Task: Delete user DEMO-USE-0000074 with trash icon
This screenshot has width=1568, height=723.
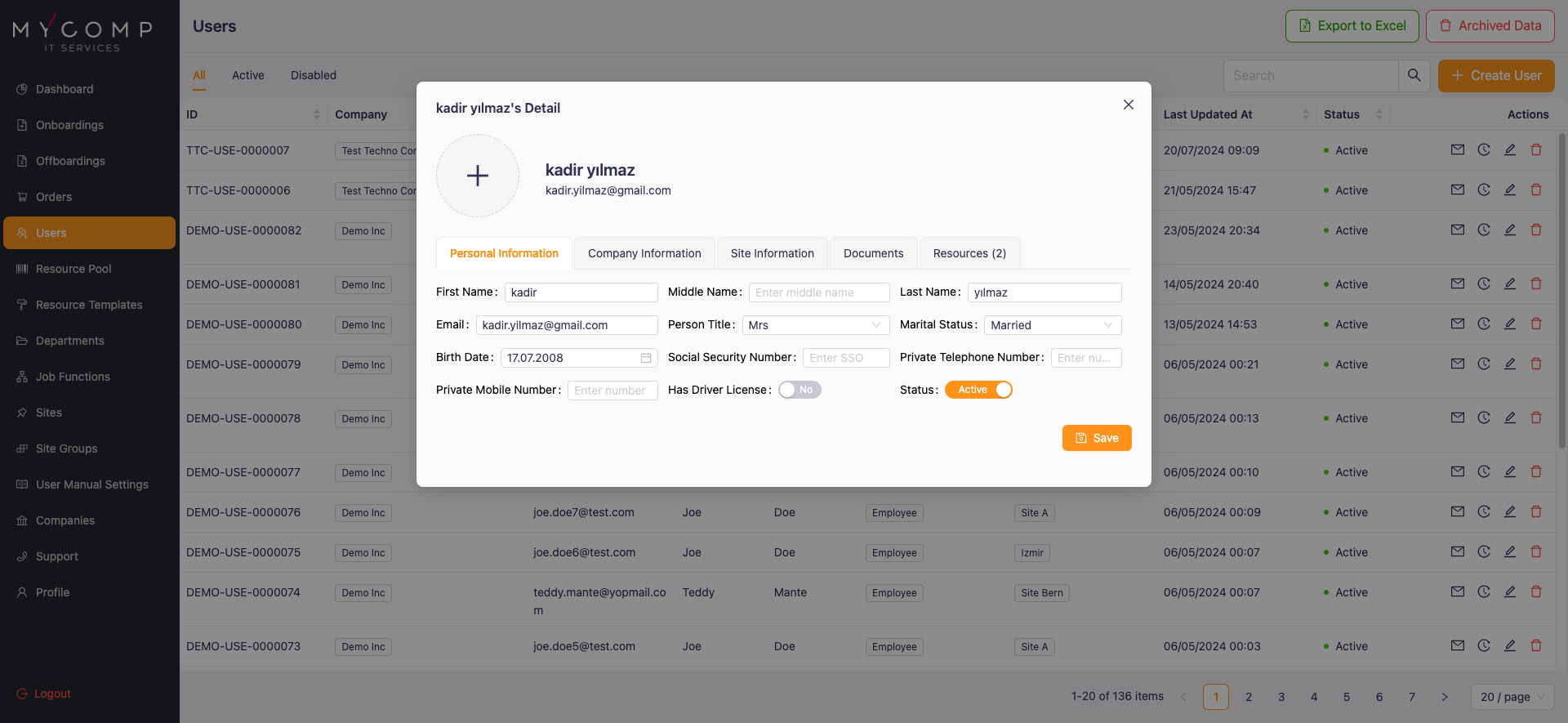Action: (1535, 592)
